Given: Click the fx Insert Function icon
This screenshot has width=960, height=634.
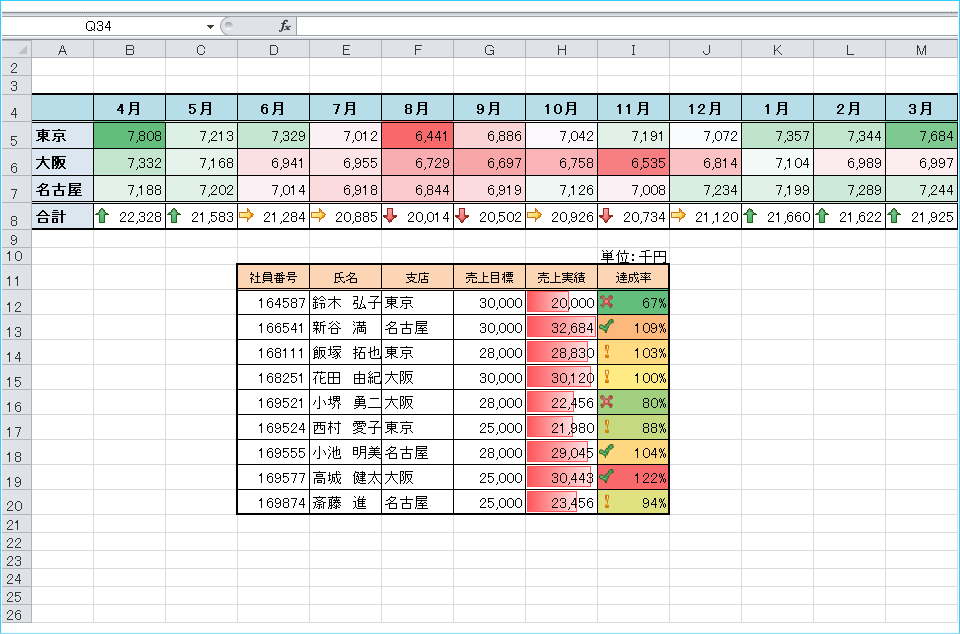Looking at the screenshot, I should [x=285, y=26].
